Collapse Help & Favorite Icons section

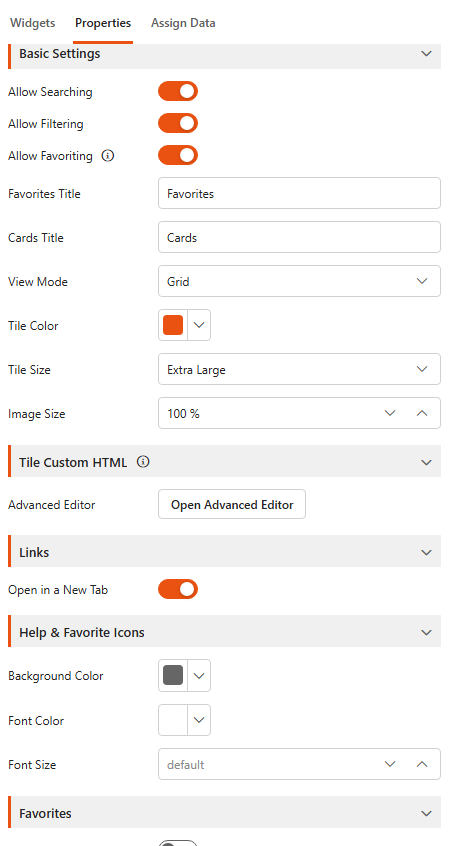pos(426,632)
